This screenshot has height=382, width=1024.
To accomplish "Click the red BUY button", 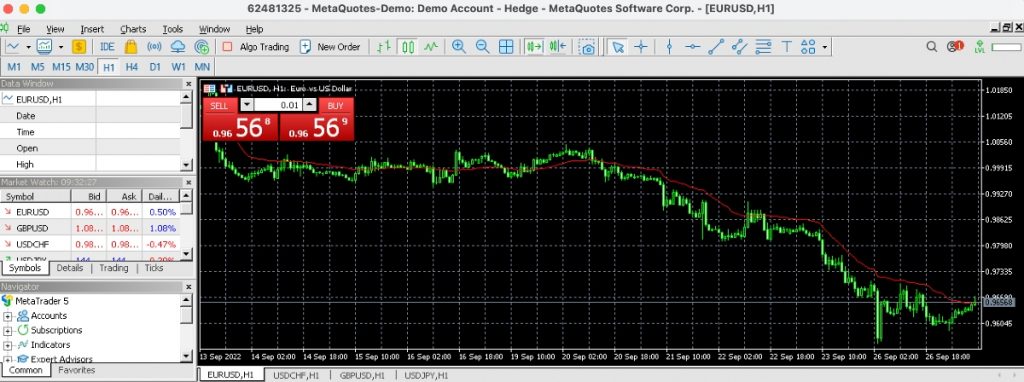I will pos(335,106).
